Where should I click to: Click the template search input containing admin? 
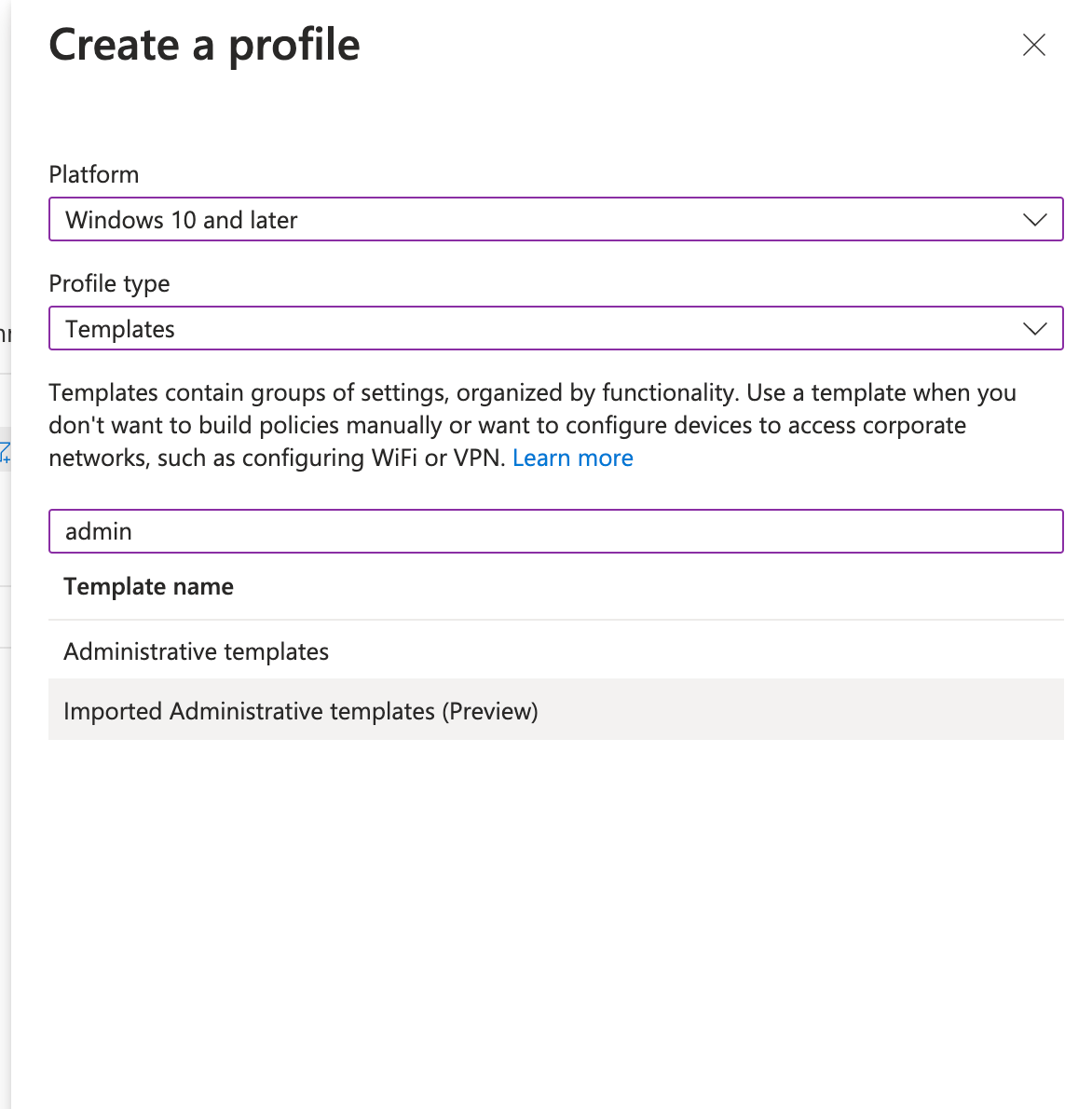point(555,531)
